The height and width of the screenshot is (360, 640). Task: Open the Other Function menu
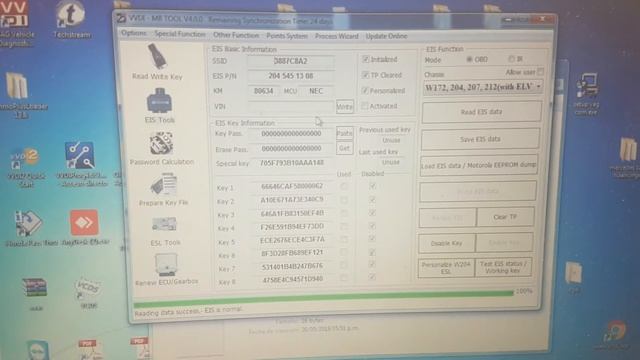point(236,35)
